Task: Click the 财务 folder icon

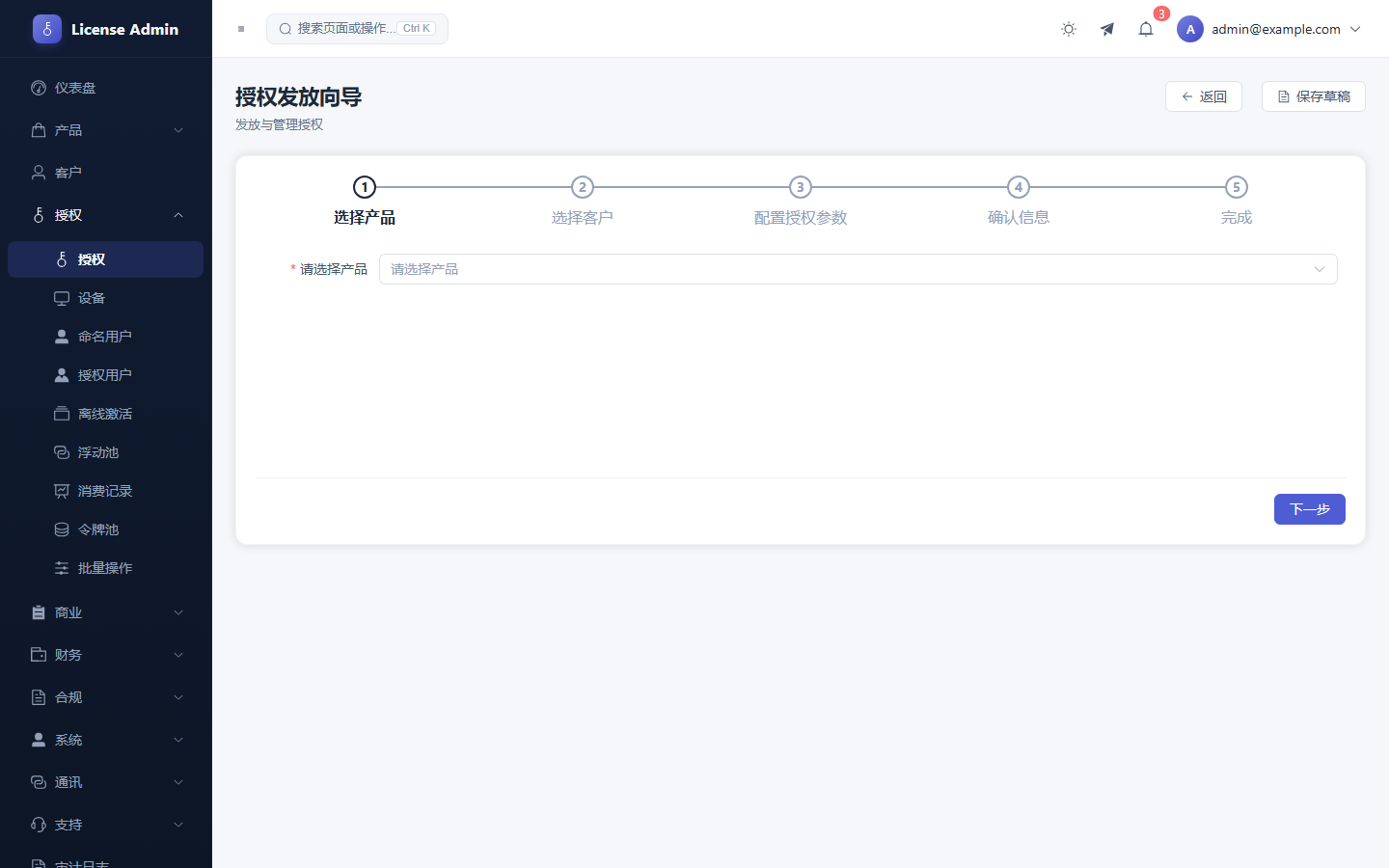Action: (x=39, y=655)
